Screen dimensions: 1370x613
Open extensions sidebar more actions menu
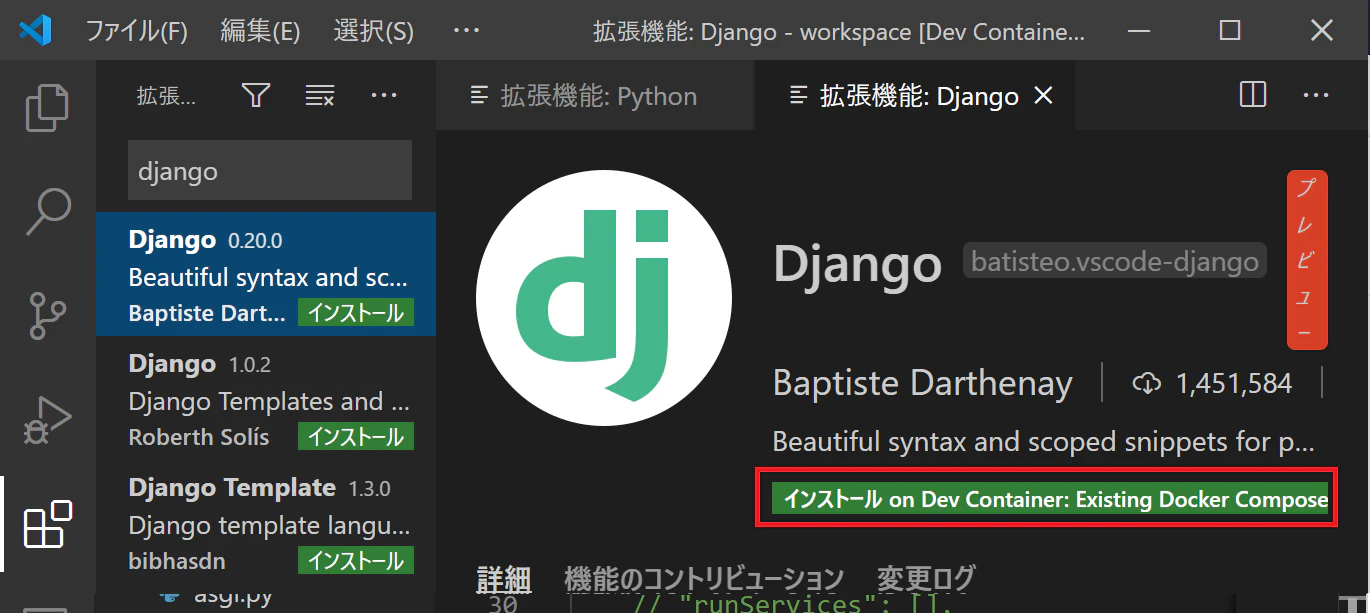pos(384,96)
